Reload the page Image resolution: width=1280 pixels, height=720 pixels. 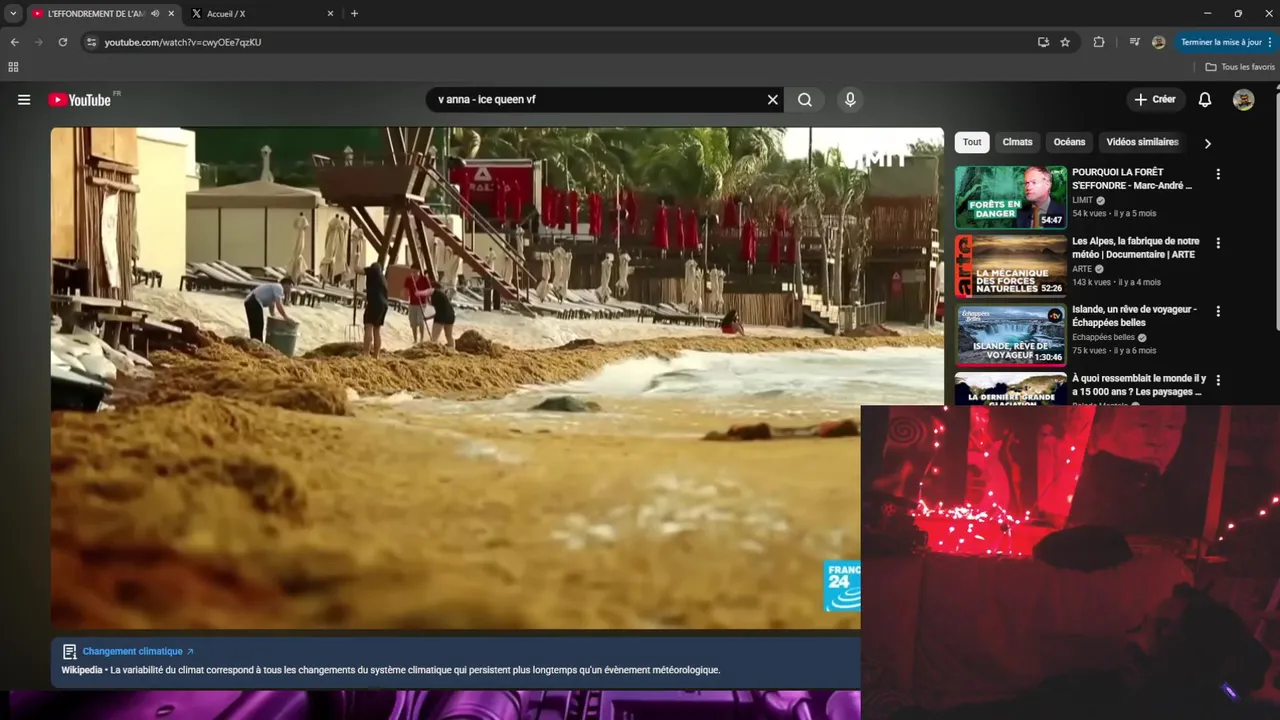[63, 42]
